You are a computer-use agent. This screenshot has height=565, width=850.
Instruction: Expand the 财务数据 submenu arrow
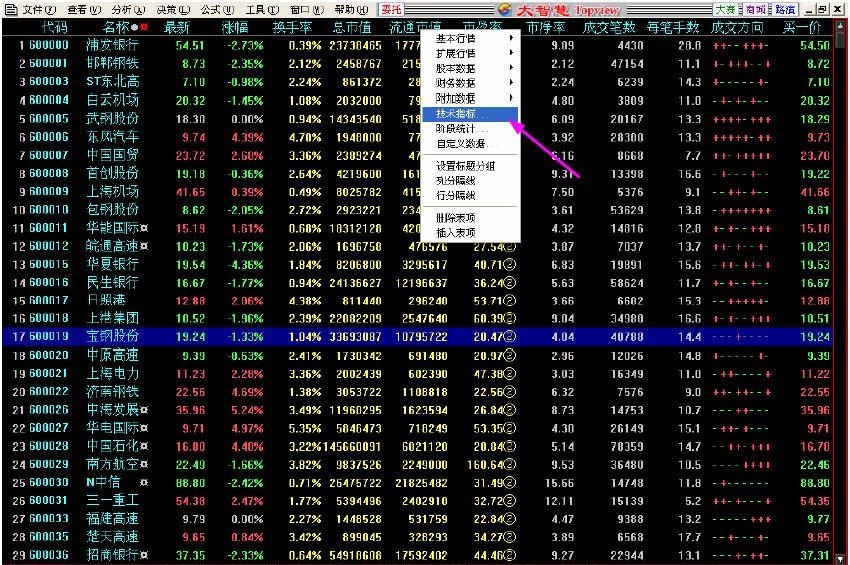click(x=511, y=82)
